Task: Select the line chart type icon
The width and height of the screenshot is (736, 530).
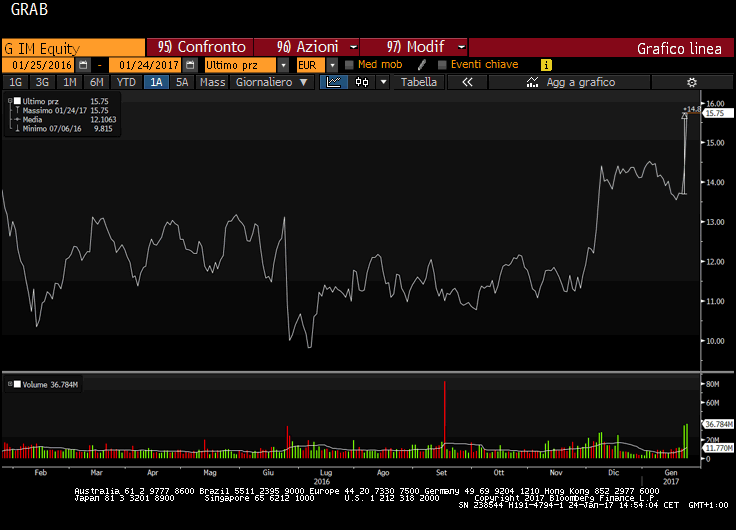Action: point(334,82)
